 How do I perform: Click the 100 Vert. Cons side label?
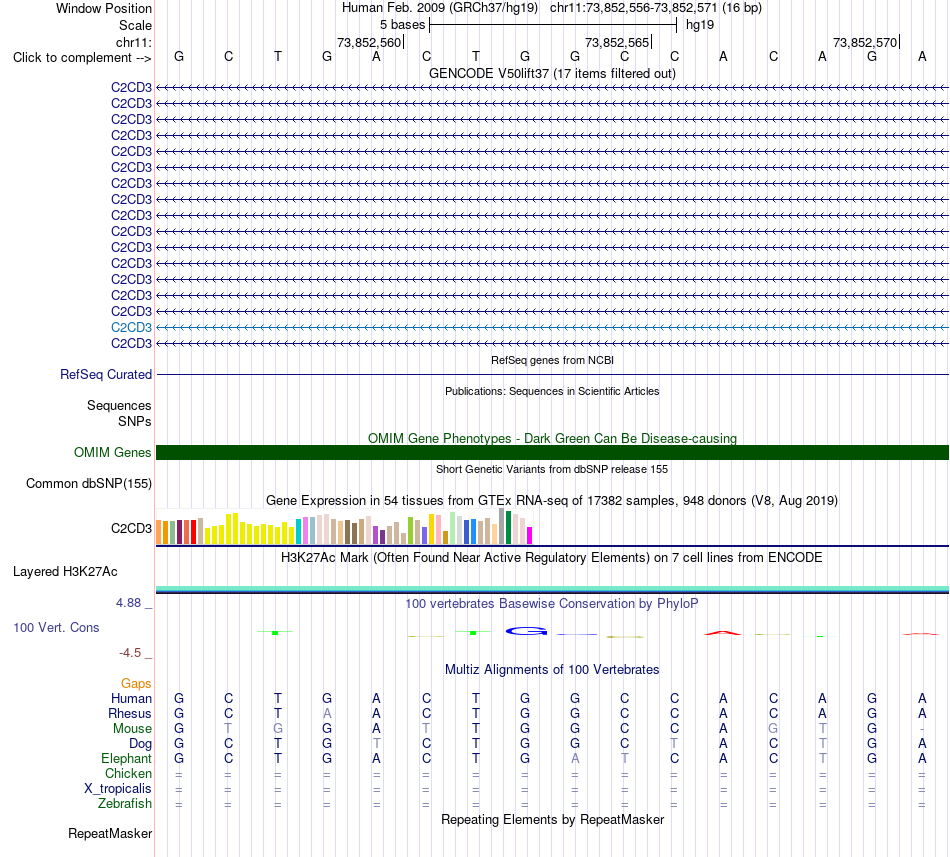tap(56, 628)
